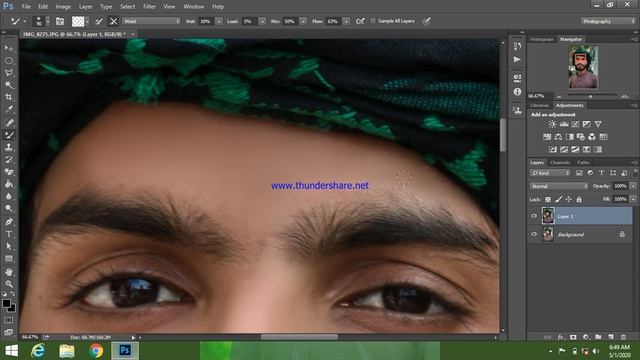Enable Sample All Layers checkbox

tap(373, 21)
